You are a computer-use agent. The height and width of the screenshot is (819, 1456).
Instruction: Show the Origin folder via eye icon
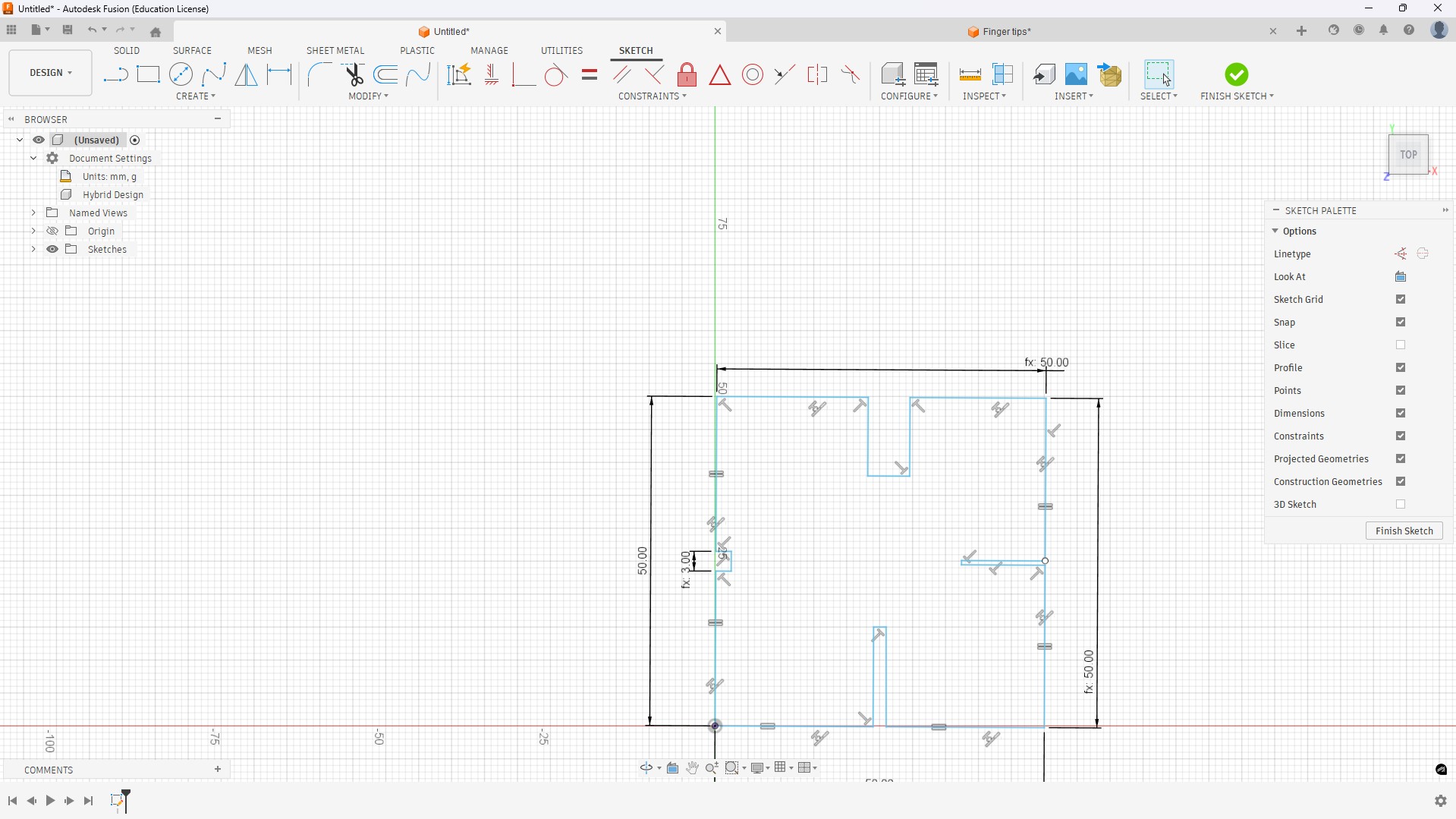coord(52,232)
